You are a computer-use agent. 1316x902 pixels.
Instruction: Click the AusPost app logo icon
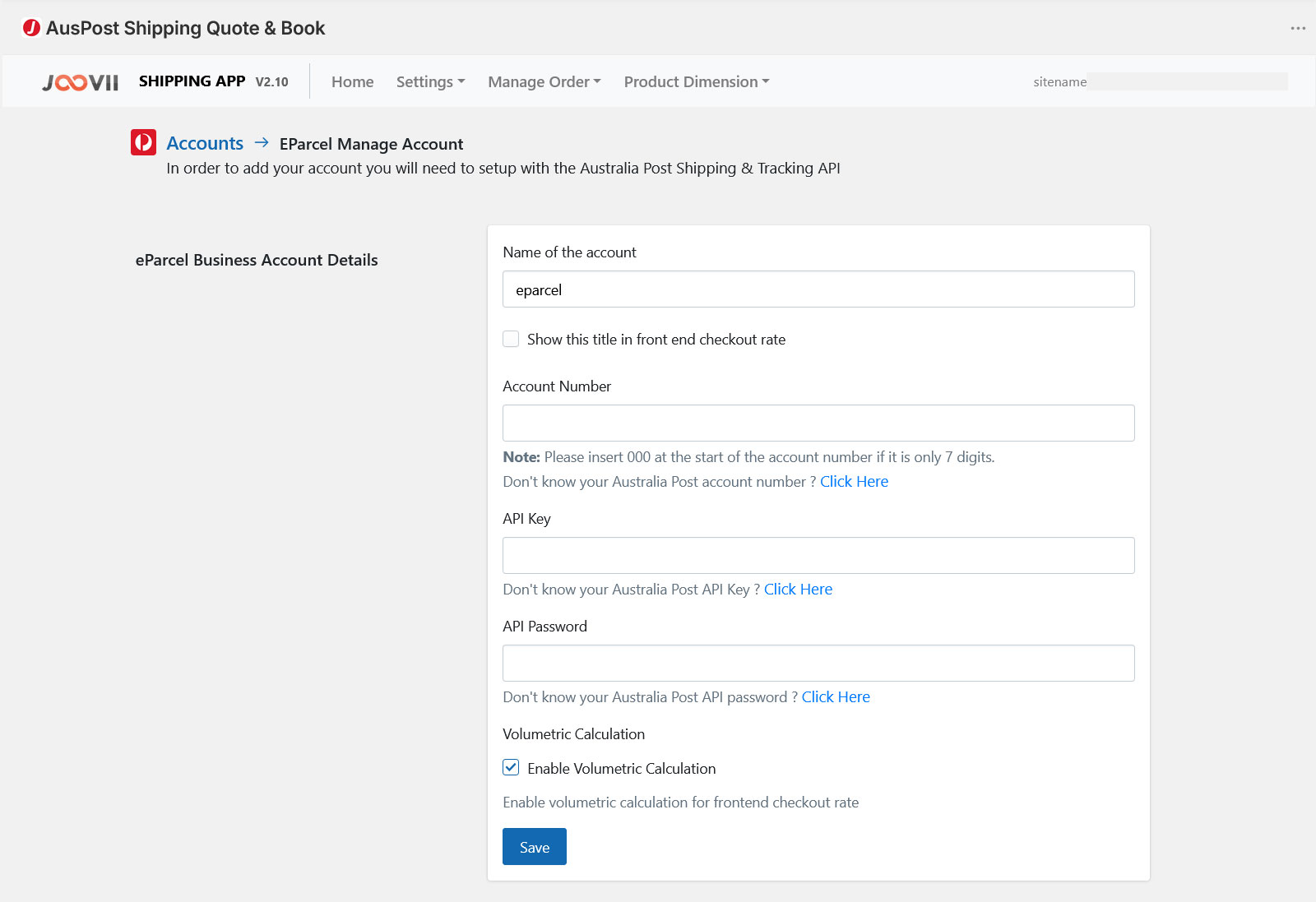(31, 28)
